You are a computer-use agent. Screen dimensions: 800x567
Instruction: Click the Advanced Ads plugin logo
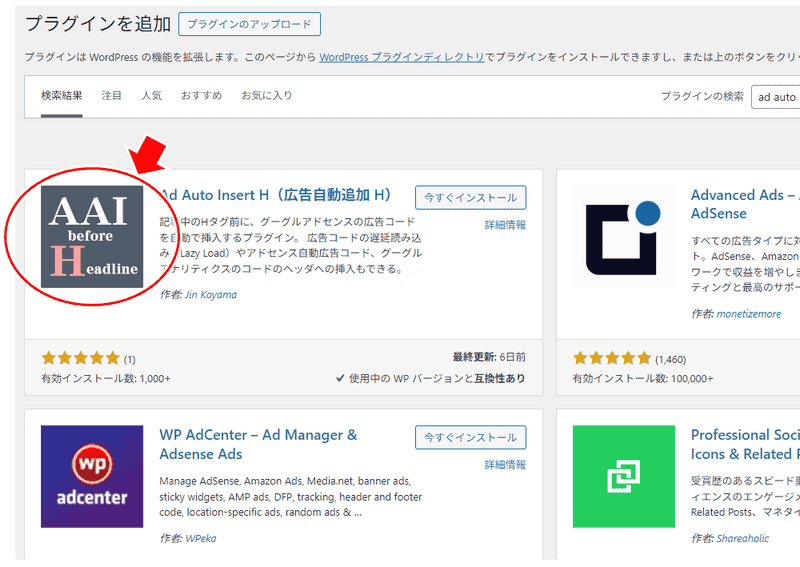coord(623,236)
